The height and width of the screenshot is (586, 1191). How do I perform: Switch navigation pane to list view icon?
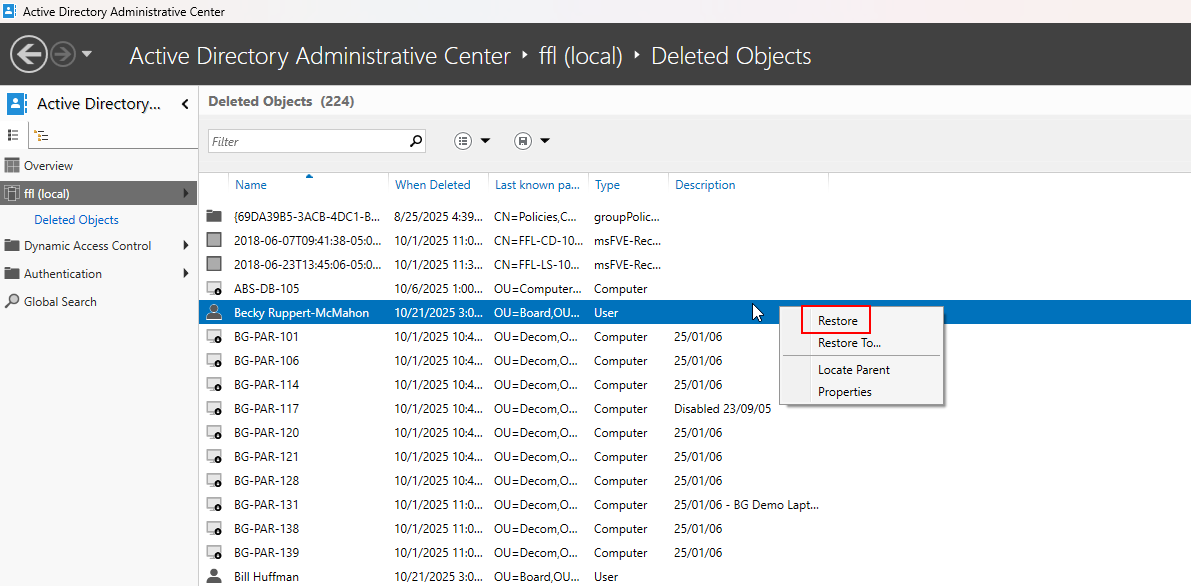pyautogui.click(x=13, y=135)
